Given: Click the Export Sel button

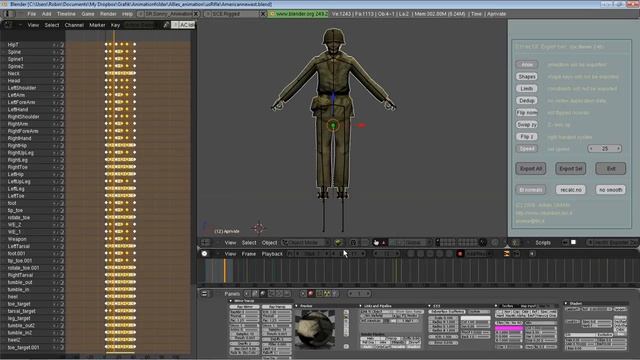Looking at the screenshot, I should [x=571, y=169].
